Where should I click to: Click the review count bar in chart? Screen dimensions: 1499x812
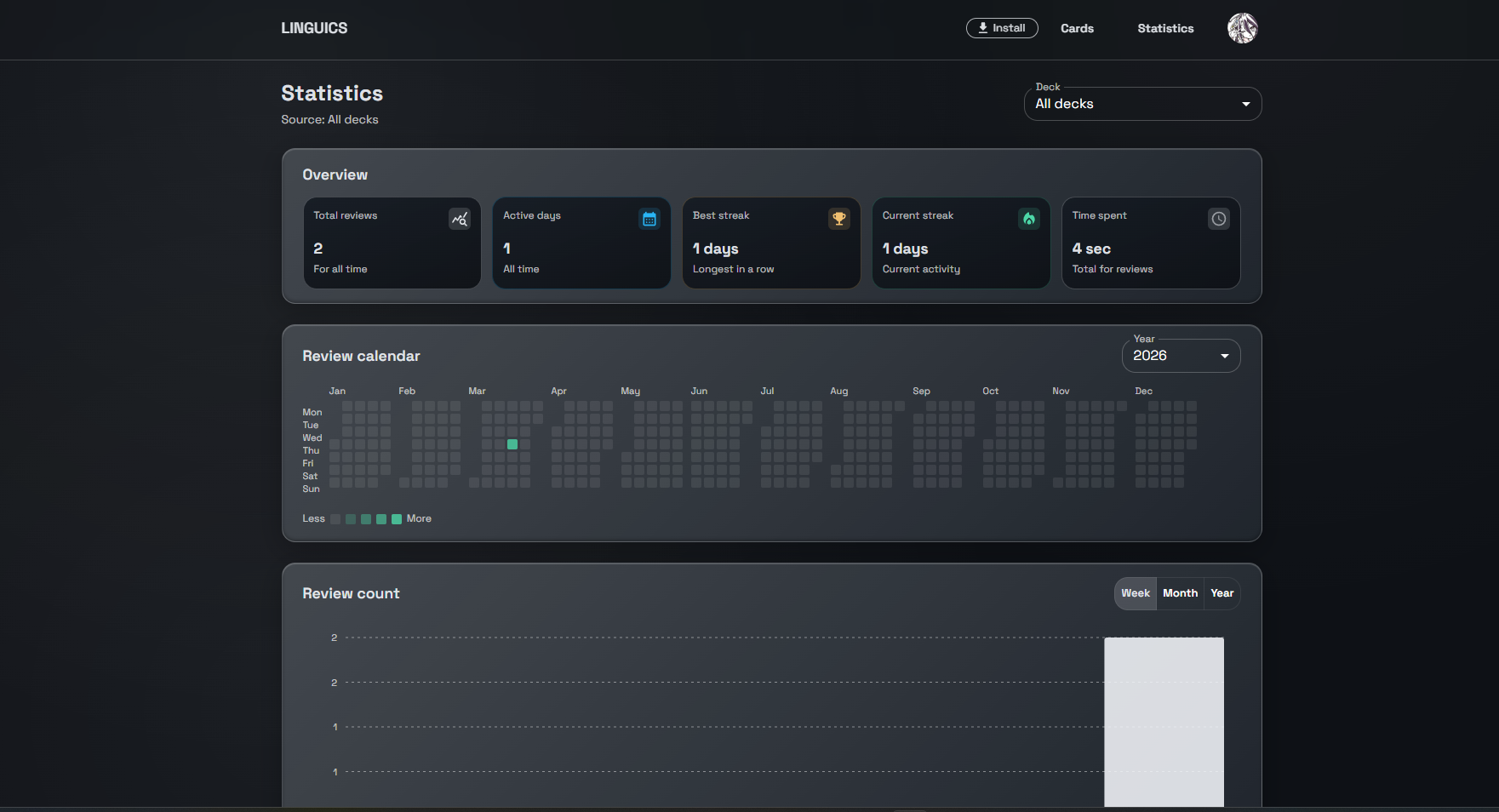coord(1164,722)
